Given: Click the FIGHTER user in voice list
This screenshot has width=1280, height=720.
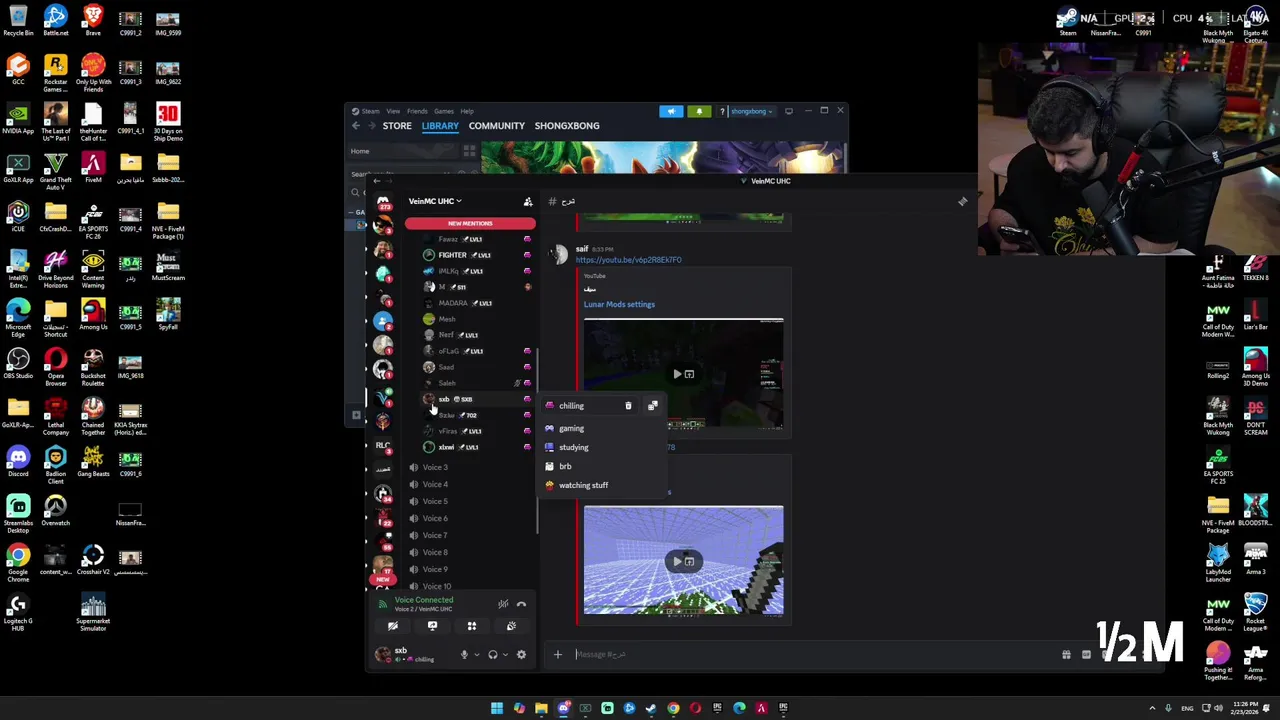Looking at the screenshot, I should point(452,255).
